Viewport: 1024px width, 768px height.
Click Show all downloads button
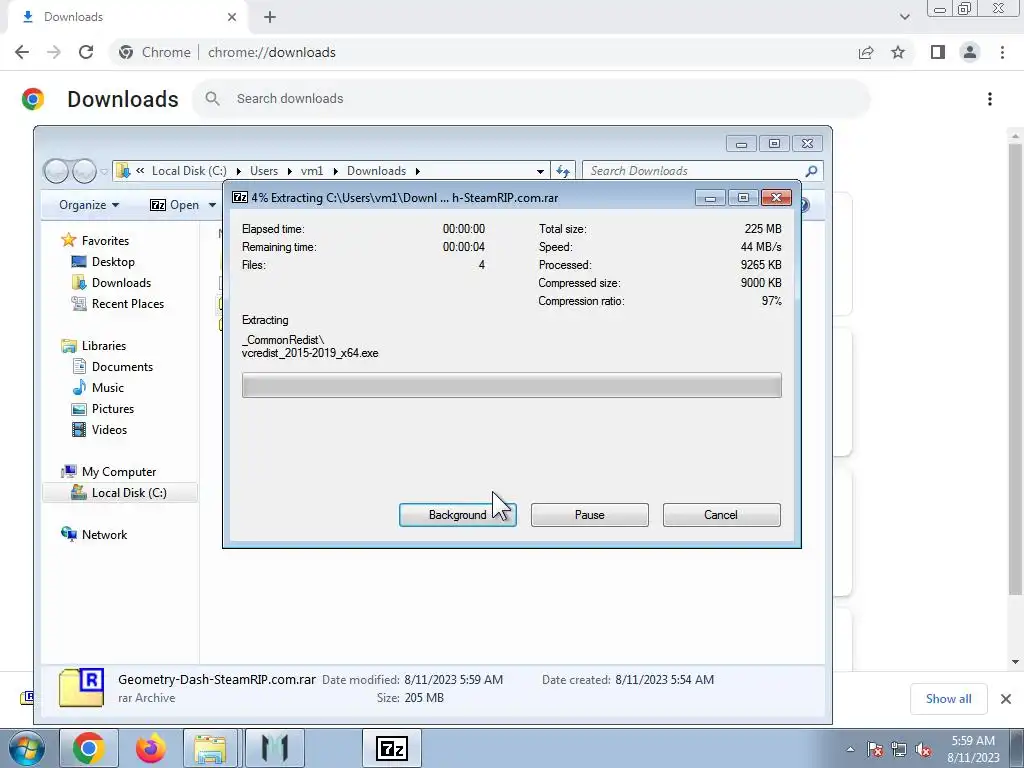[948, 699]
